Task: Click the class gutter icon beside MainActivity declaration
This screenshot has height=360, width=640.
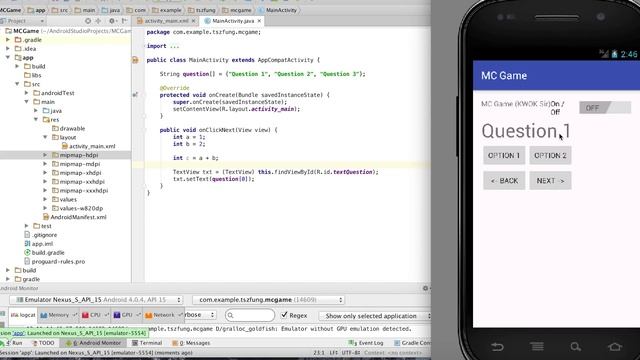Action: (x=135, y=60)
